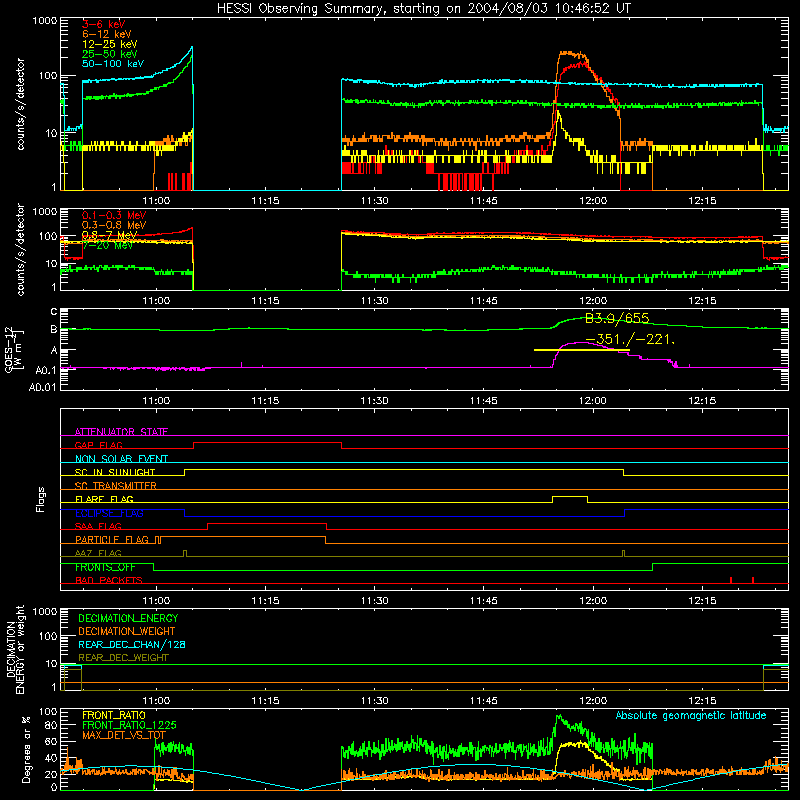Click the MAX_DET_VS_TOT legend label
Image resolution: width=800 pixels, height=800 pixels.
(x=124, y=735)
